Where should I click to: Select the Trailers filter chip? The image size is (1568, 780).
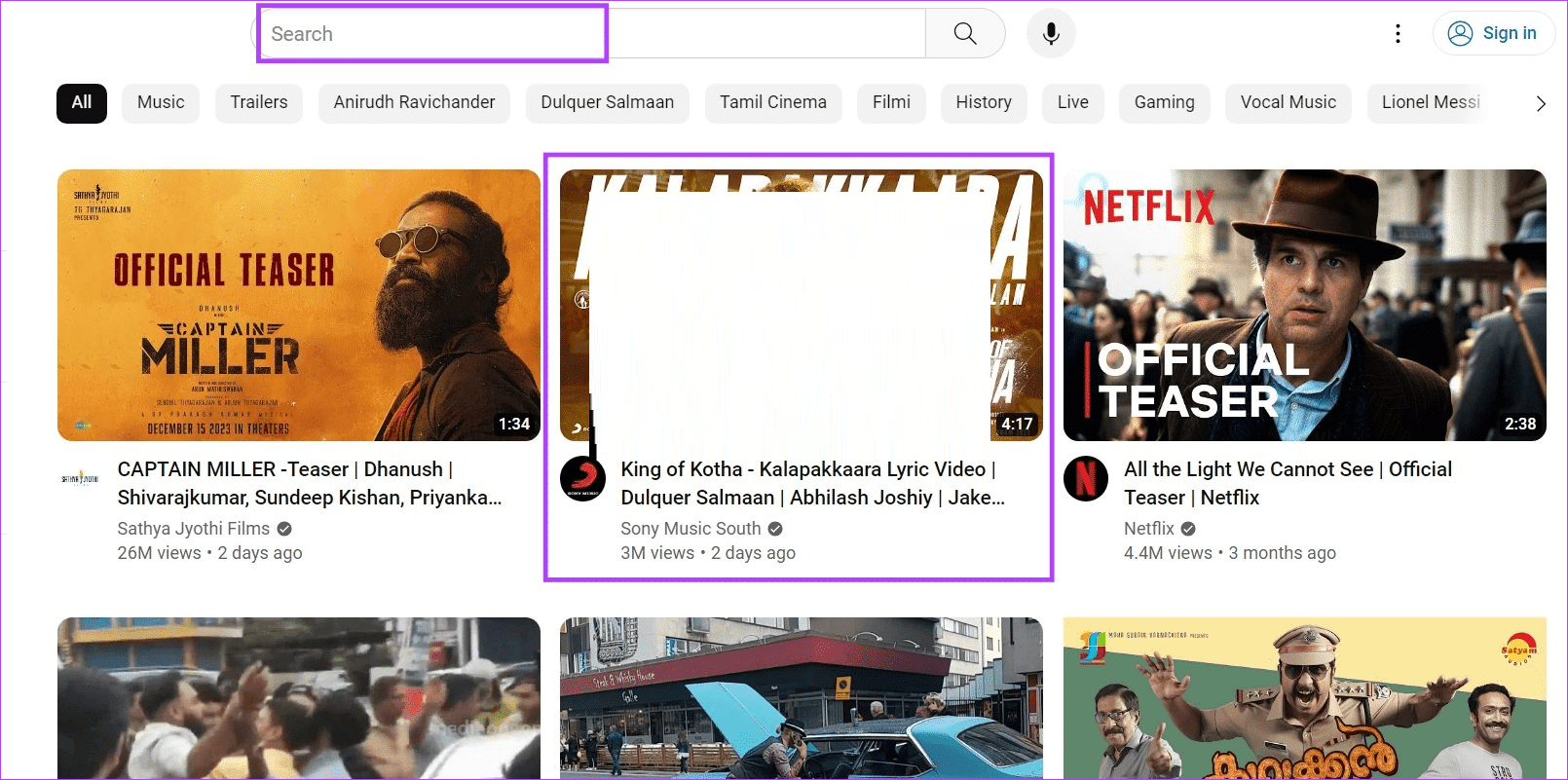259,103
